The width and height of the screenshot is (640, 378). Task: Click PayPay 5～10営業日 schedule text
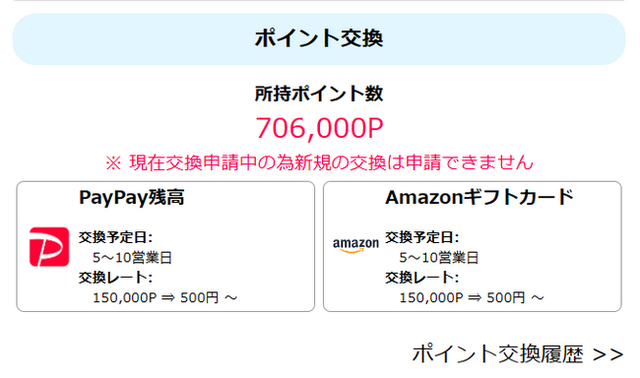tap(132, 258)
